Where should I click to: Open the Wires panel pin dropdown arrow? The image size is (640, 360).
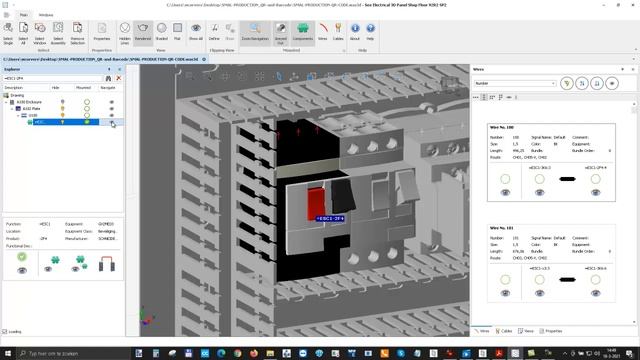pyautogui.click(x=622, y=69)
